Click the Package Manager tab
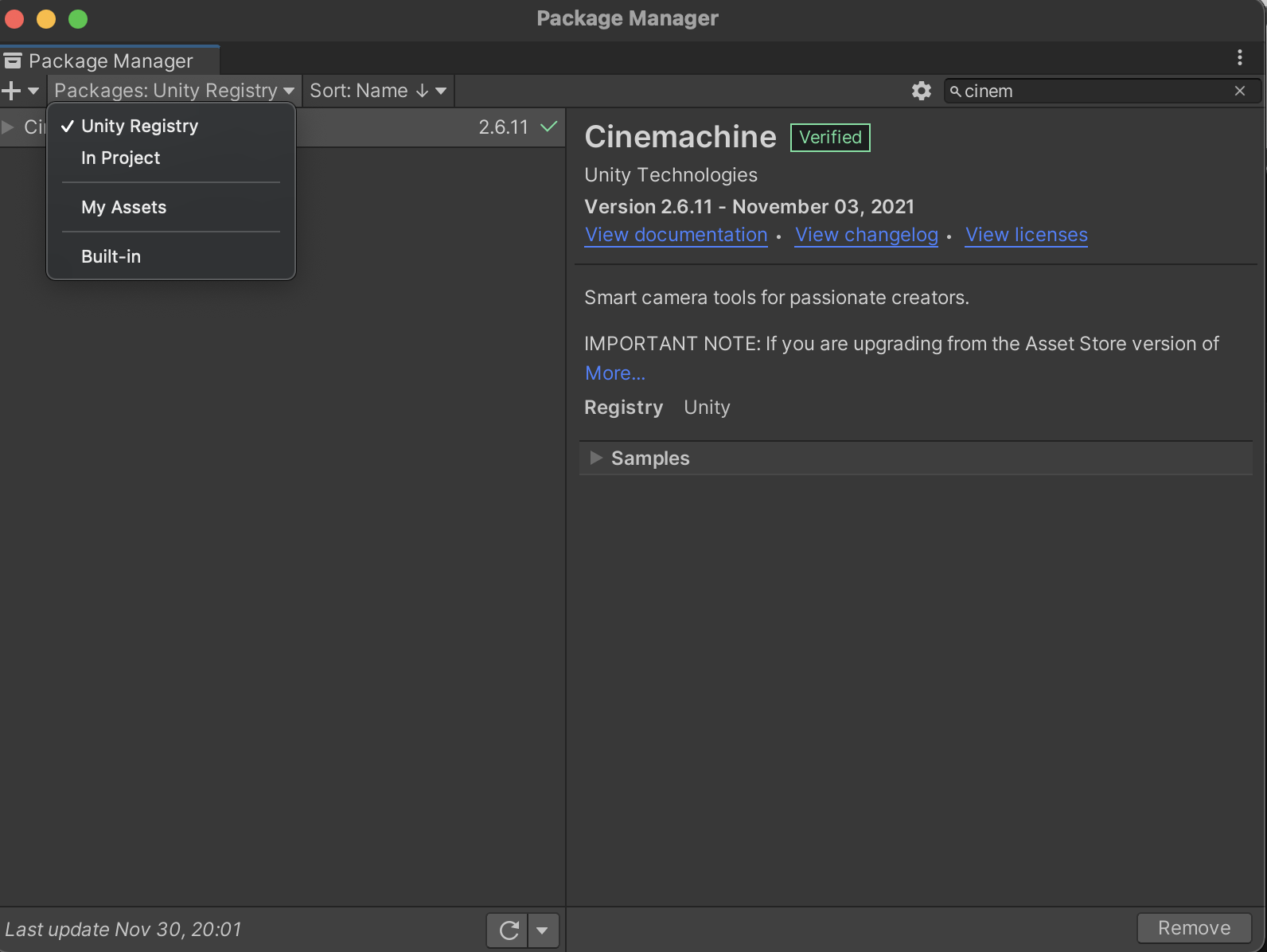 pos(110,60)
